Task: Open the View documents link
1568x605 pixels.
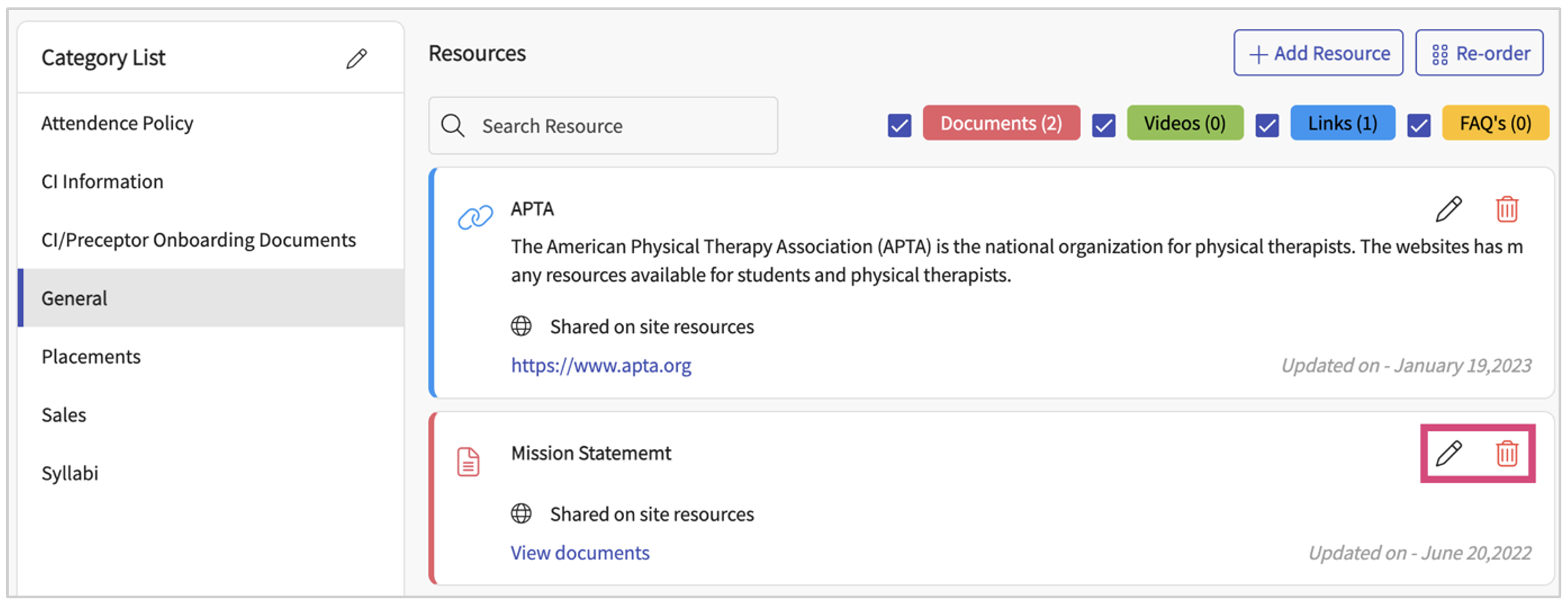Action: (580, 553)
